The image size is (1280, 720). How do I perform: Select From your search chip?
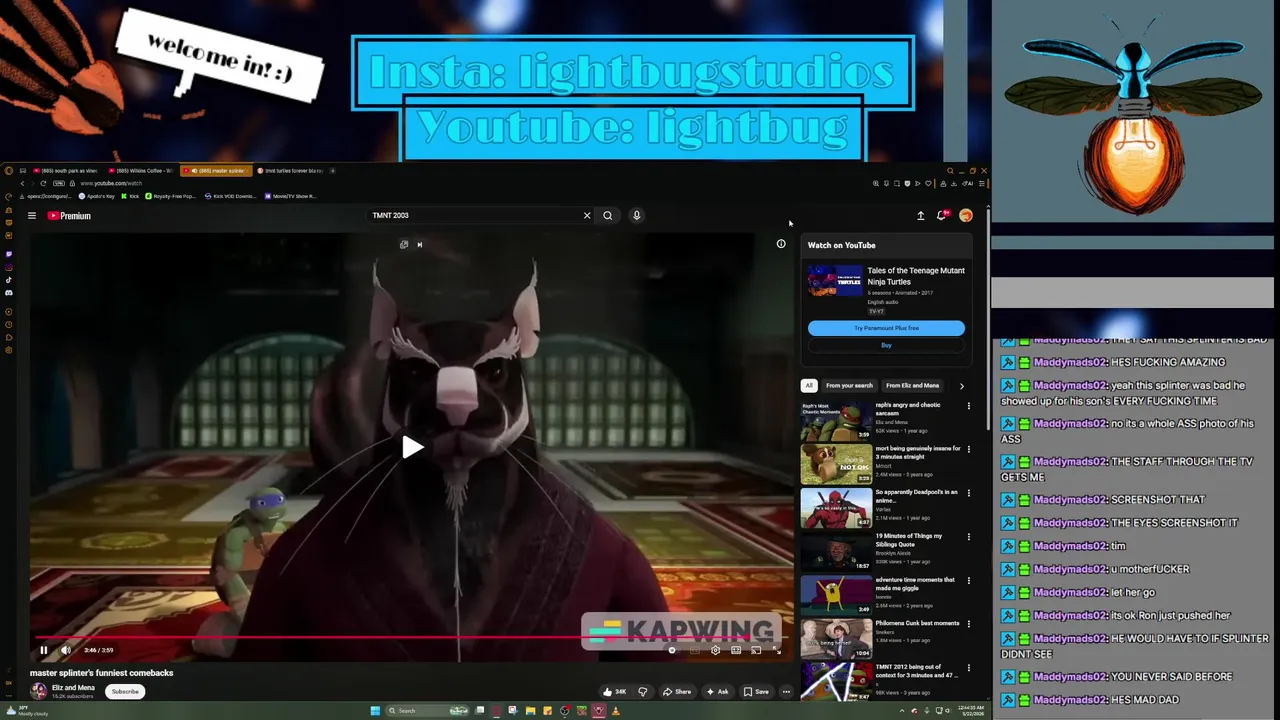(x=849, y=385)
